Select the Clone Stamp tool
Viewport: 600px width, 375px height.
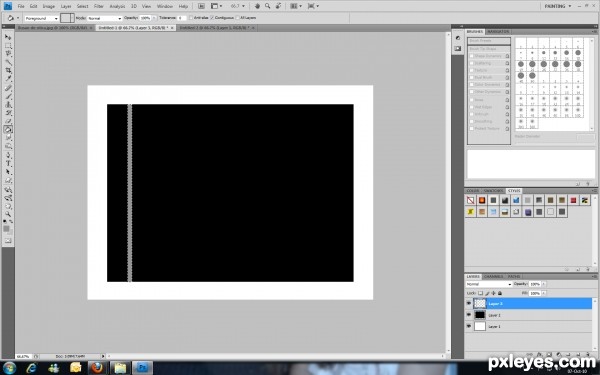pyautogui.click(x=8, y=105)
